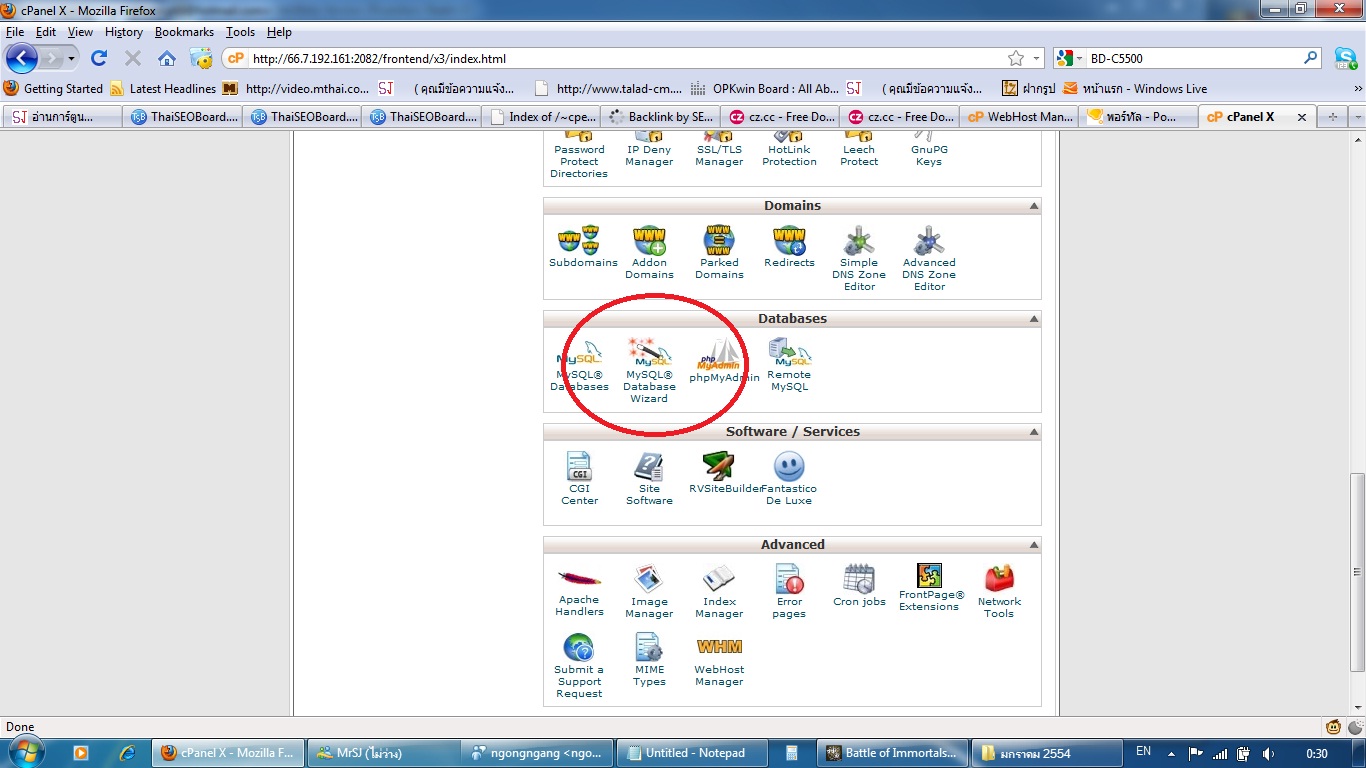Image resolution: width=1366 pixels, height=768 pixels.
Task: Open the URL history dropdown
Action: (x=1037, y=59)
